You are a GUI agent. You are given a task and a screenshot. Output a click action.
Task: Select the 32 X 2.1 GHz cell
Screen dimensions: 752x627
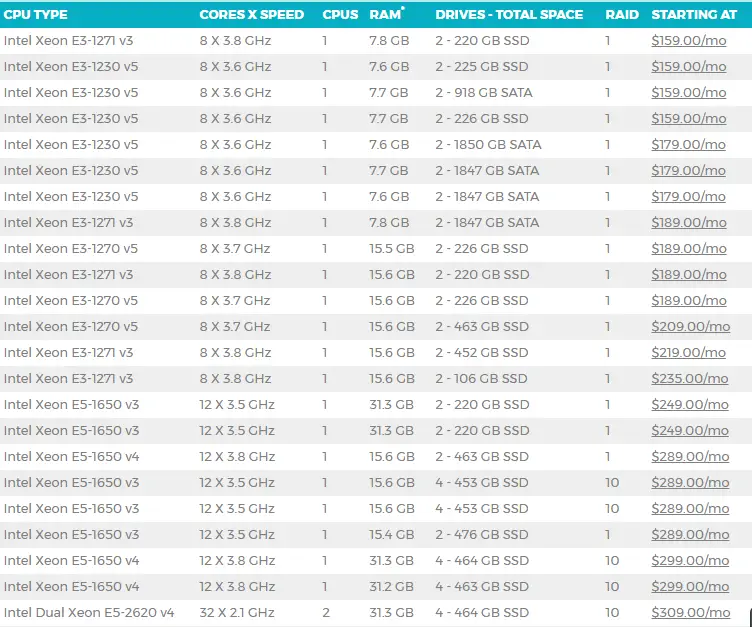[x=237, y=613]
